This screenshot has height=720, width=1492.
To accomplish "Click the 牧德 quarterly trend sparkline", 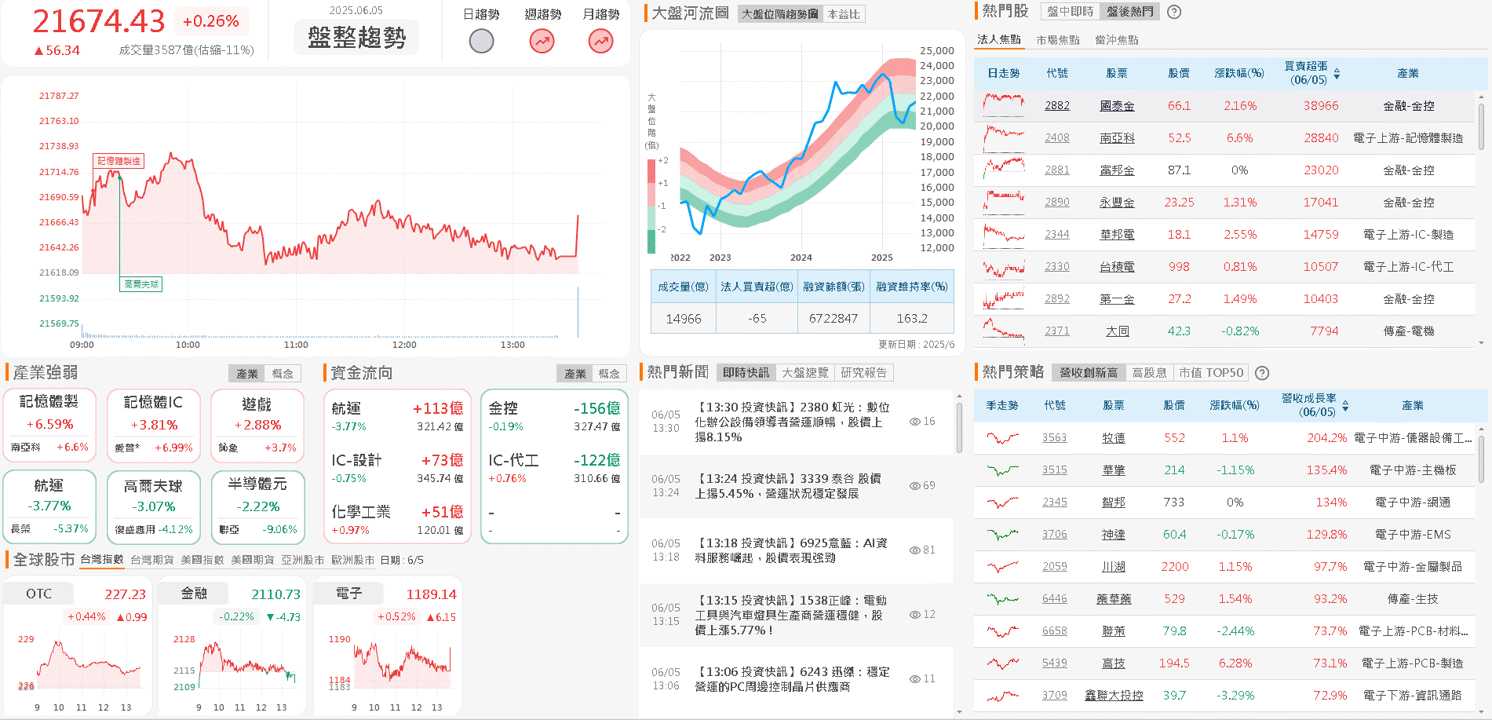I will click(x=1003, y=438).
